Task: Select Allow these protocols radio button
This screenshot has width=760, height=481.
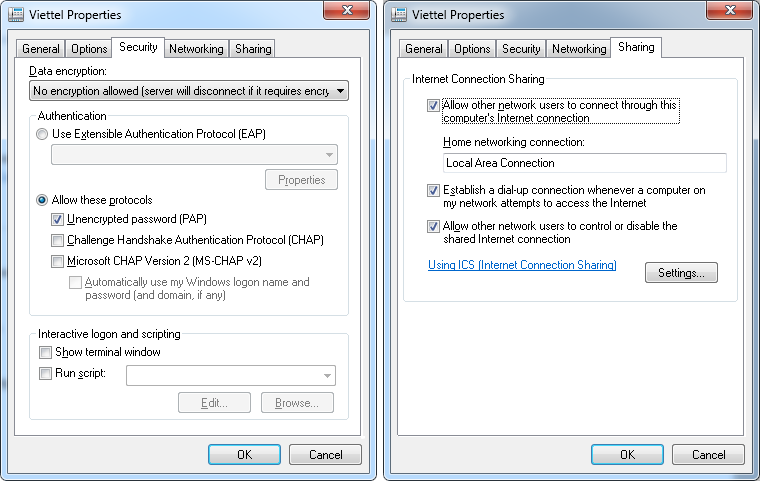Action: tap(42, 200)
